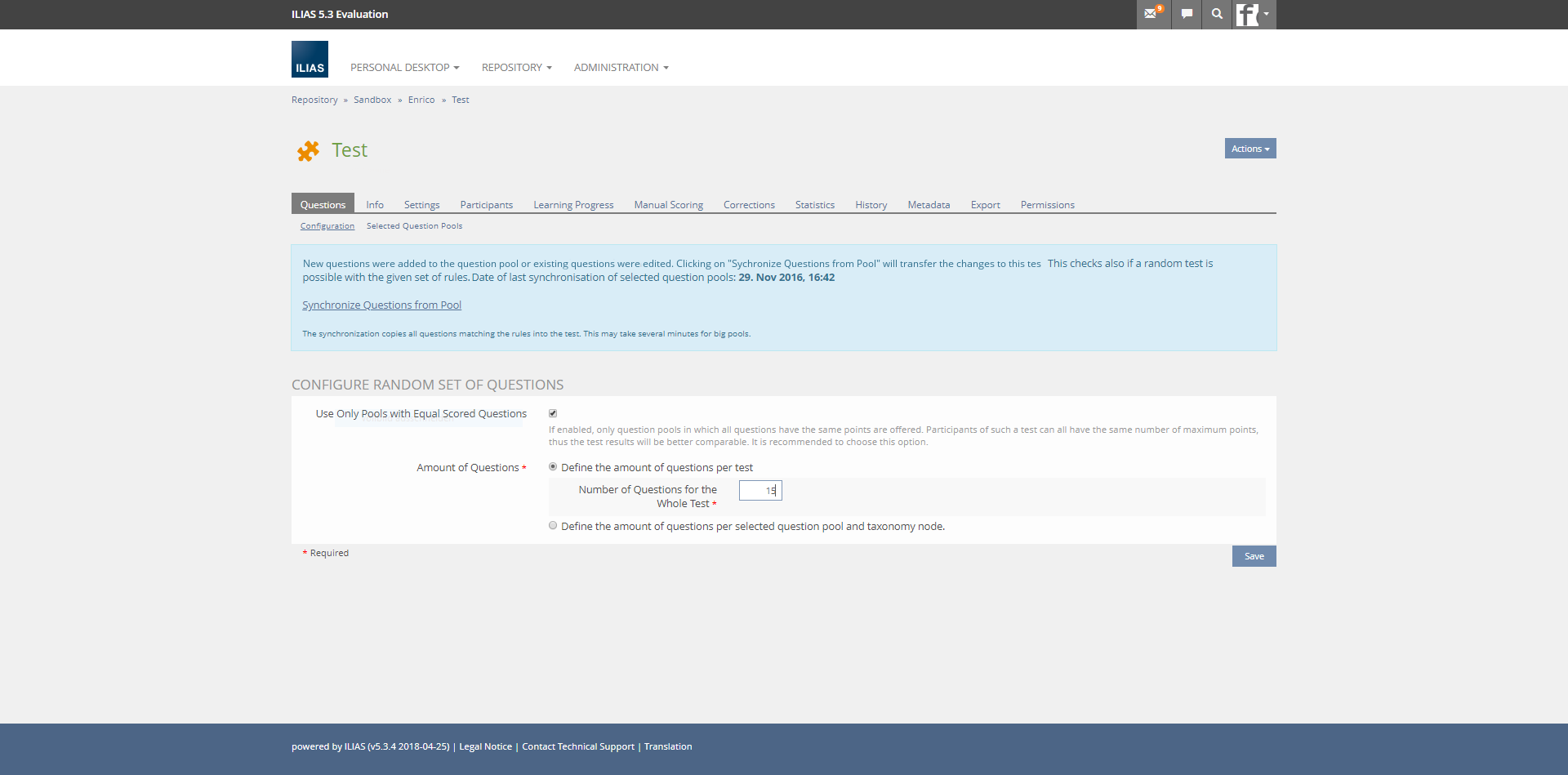Open the Manual Scoring tab
The height and width of the screenshot is (775, 1568).
point(668,205)
